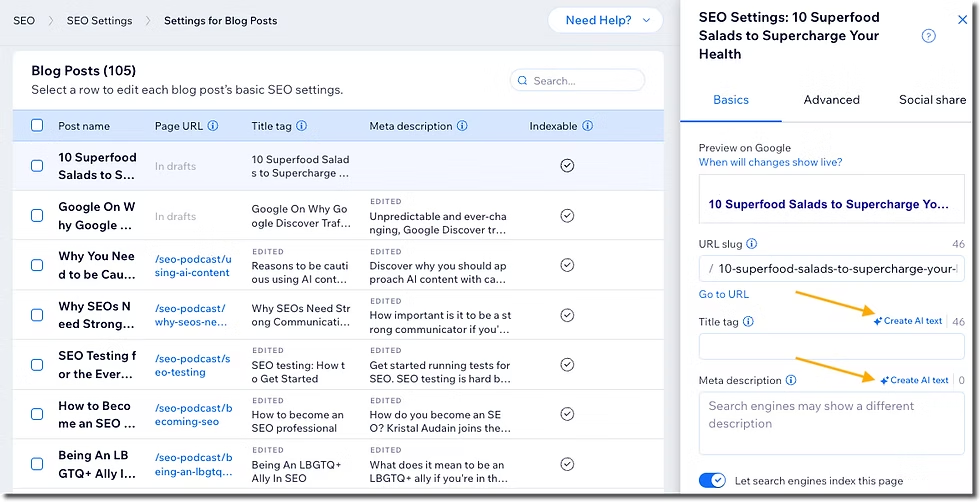The image size is (980, 502).
Task: Click the panel Title tag info icon
Action: point(748,322)
